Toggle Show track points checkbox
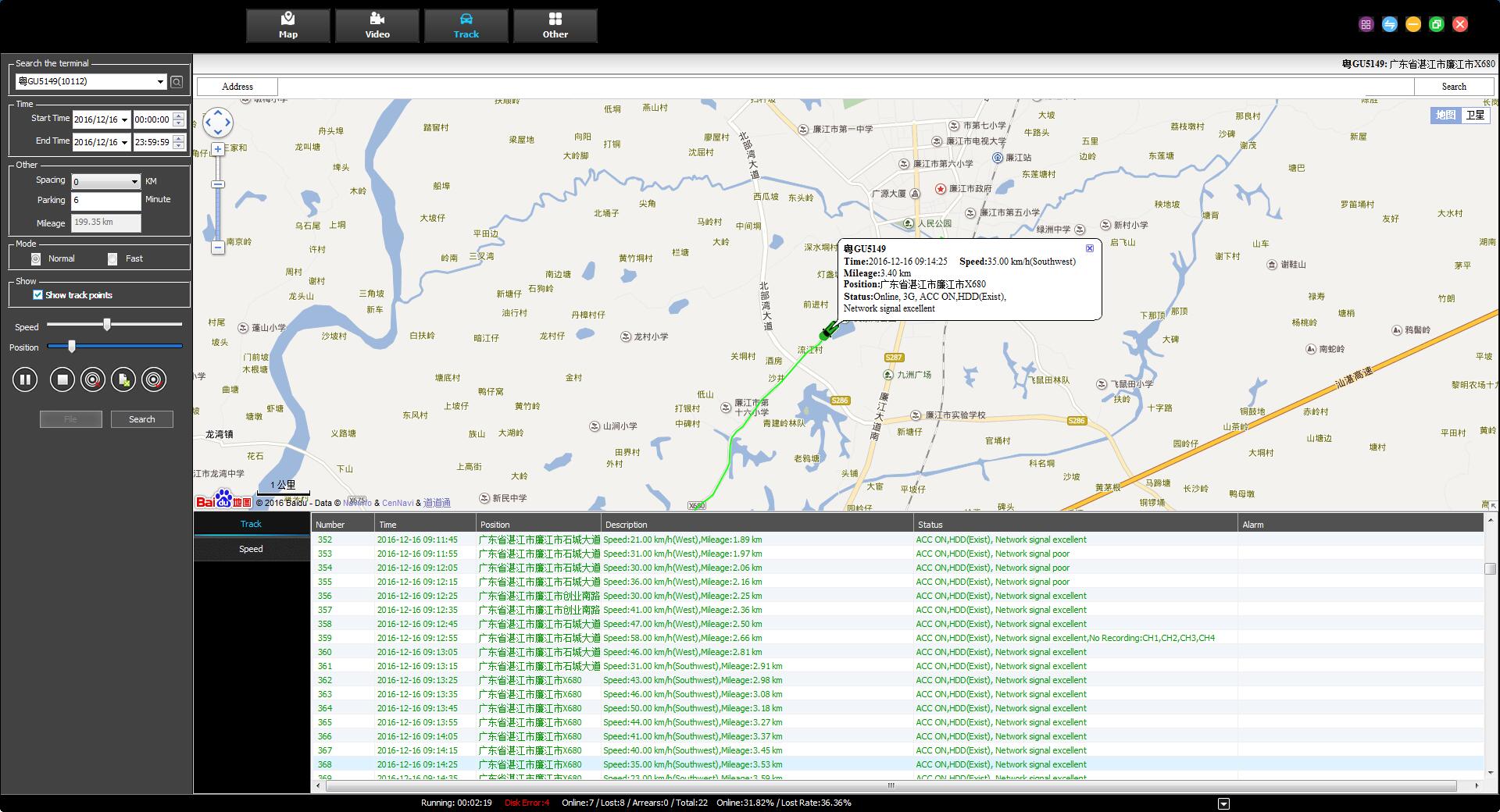This screenshot has height=812, width=1500. [37, 295]
